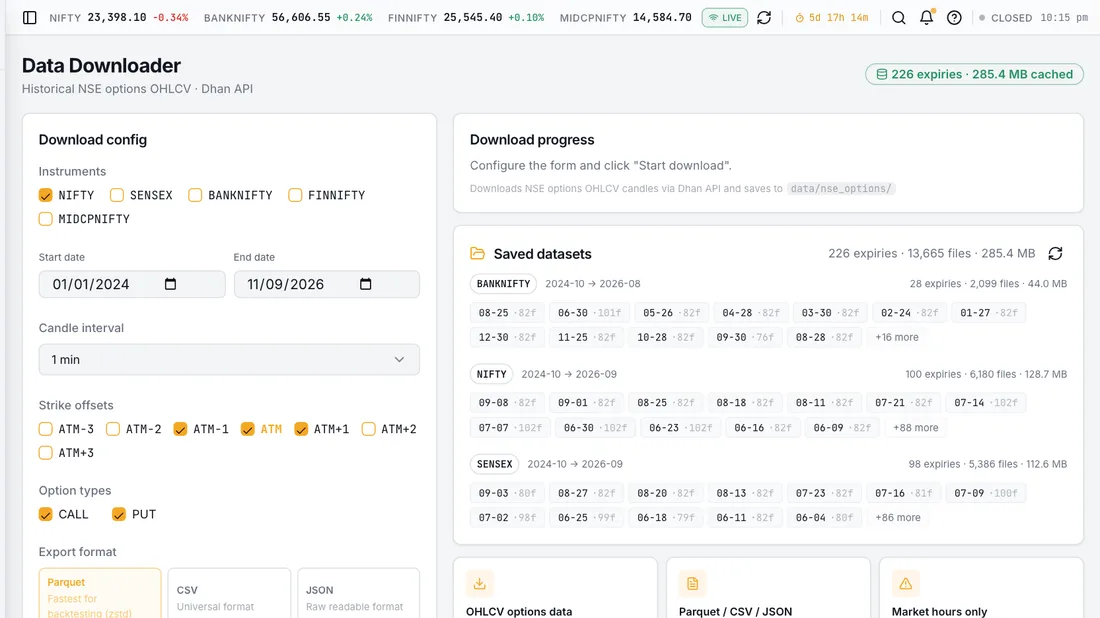Select SENSEX expiry chip 06-18 79f

pos(666,517)
